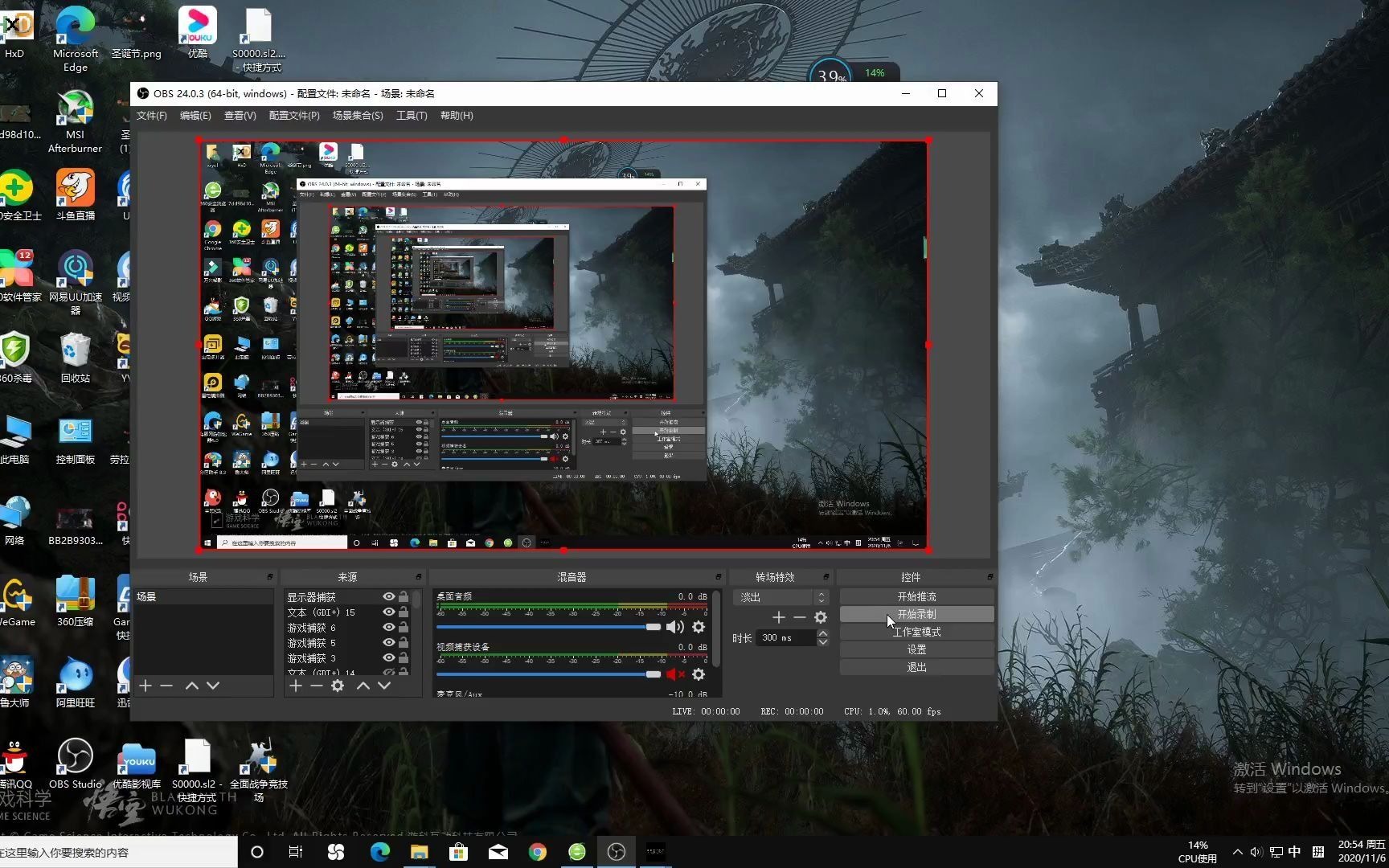
Task: Open transition properties gear icon
Action: click(821, 617)
